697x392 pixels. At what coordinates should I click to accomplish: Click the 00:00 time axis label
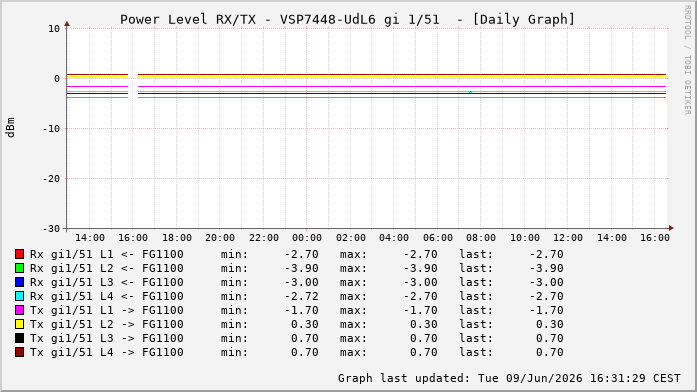[307, 238]
